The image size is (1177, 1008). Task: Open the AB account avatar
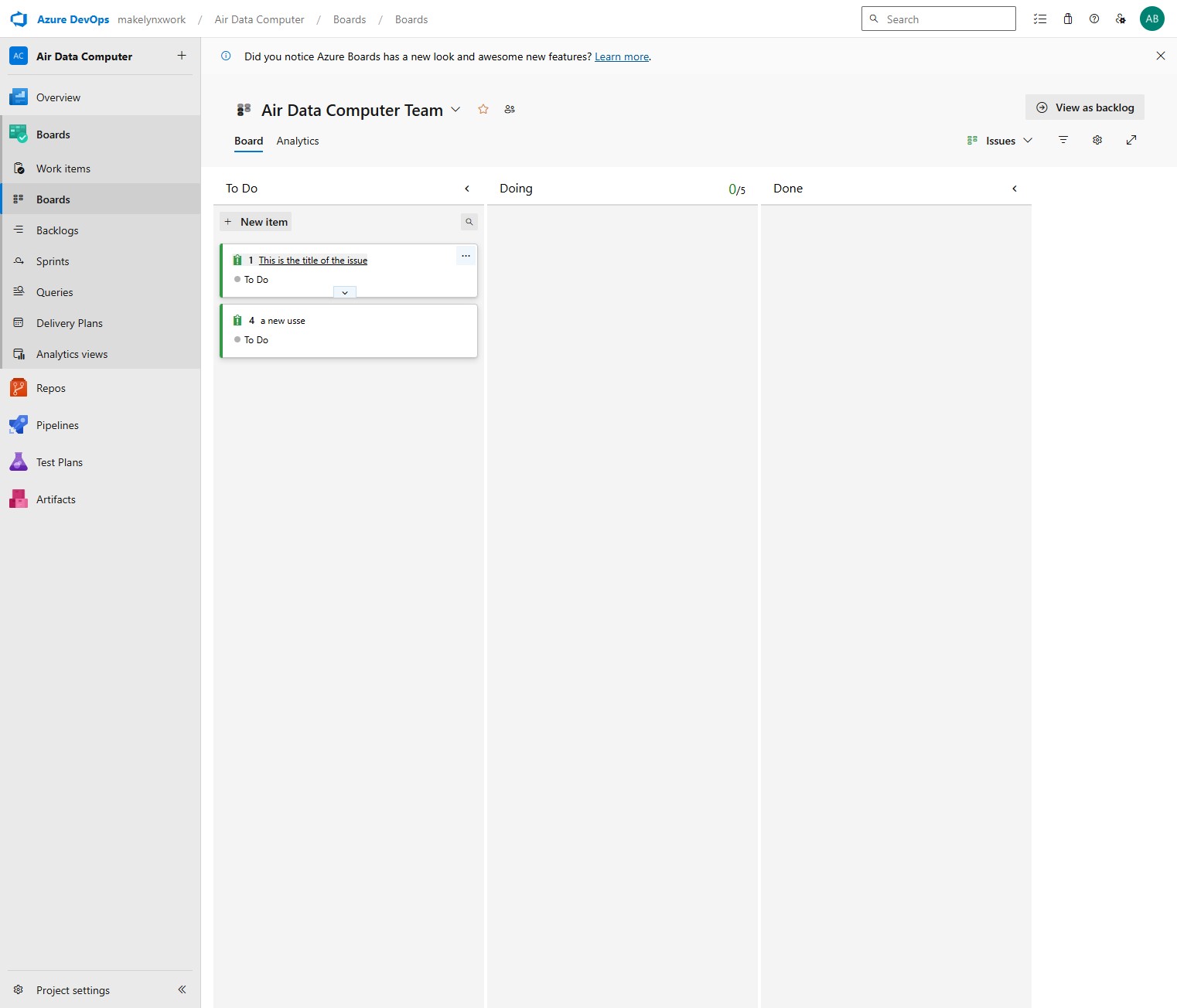1152,19
